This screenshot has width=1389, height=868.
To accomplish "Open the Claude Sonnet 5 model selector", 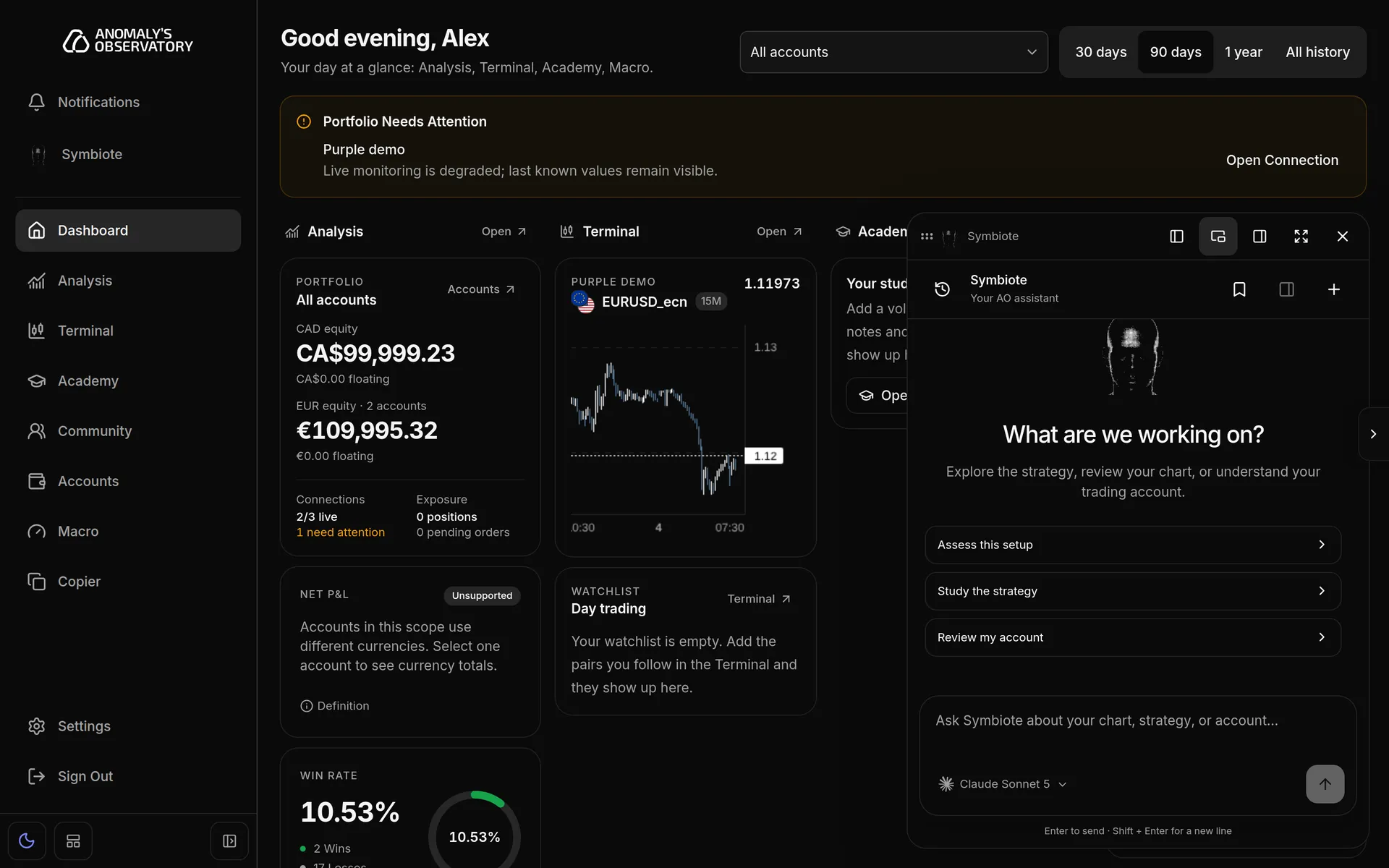I will tap(1003, 784).
